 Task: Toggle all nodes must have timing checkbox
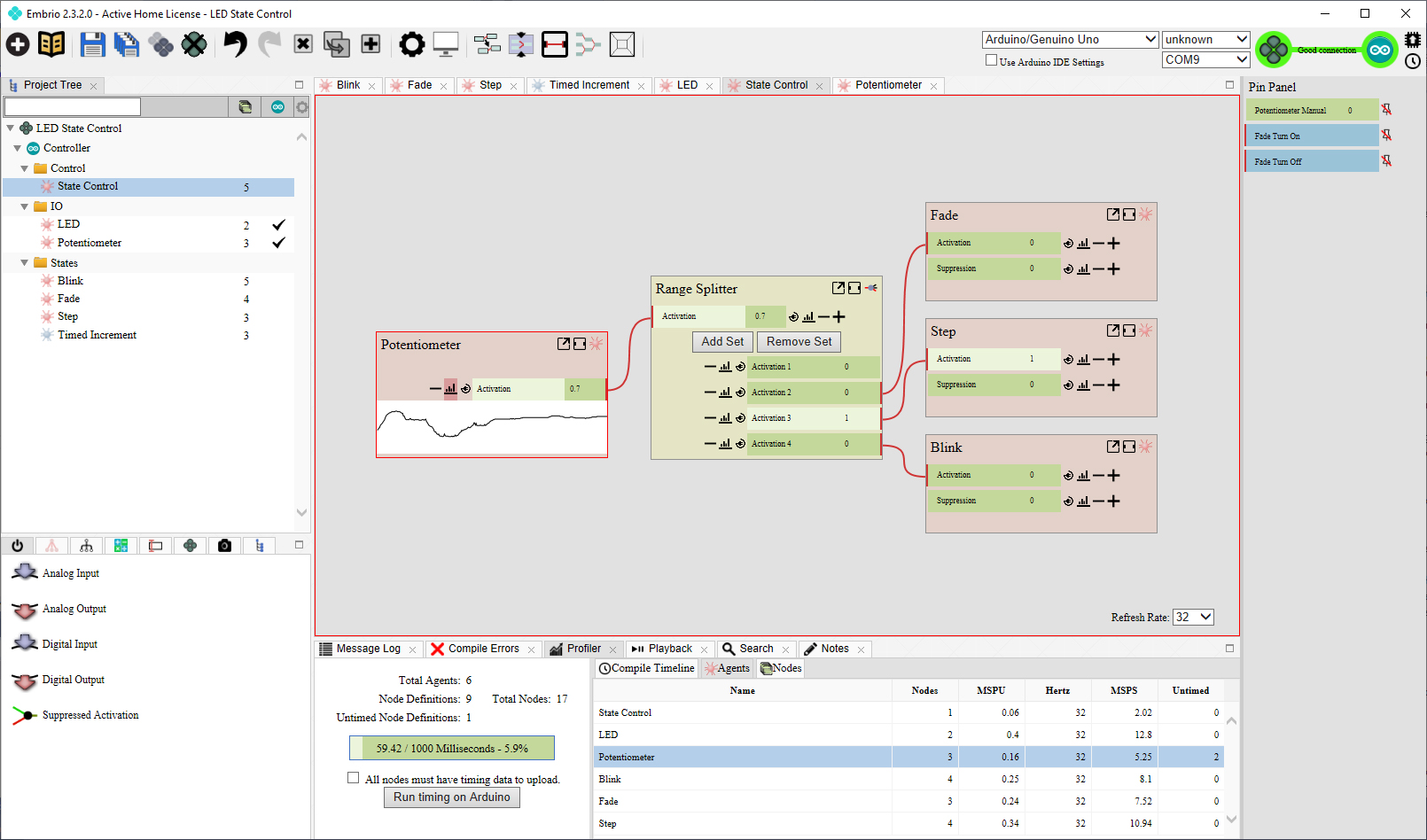pos(353,778)
